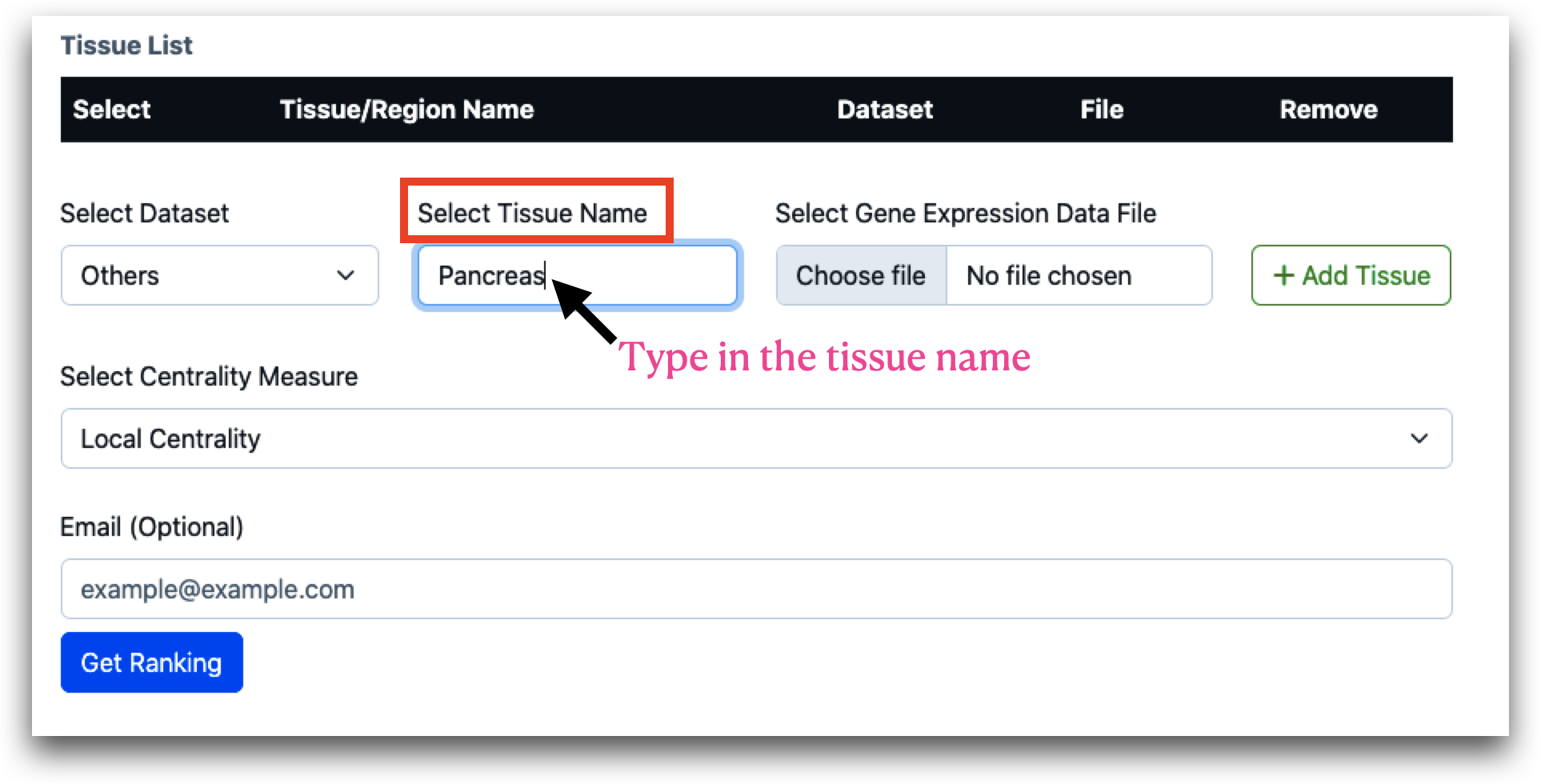Viewport: 1541px width, 784px height.
Task: Click the Dataset column header
Action: (885, 110)
